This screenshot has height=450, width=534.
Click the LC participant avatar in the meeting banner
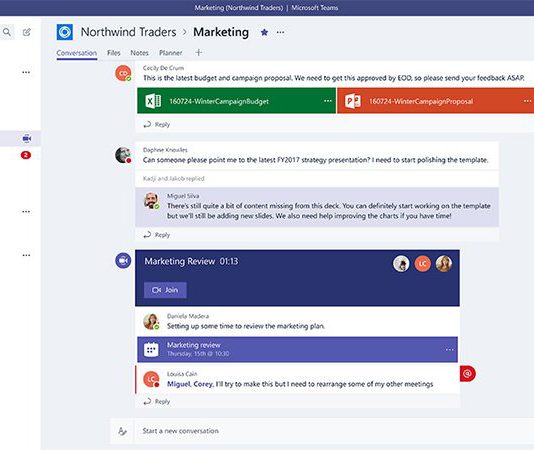tap(423, 264)
